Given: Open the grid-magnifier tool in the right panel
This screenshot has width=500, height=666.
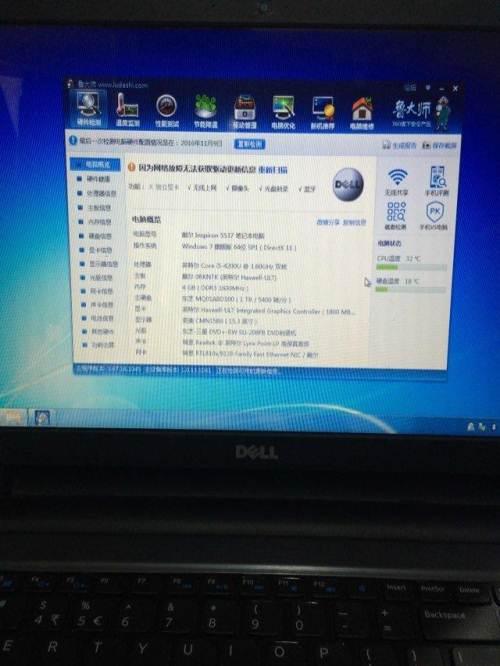Looking at the screenshot, I should pos(396,216).
